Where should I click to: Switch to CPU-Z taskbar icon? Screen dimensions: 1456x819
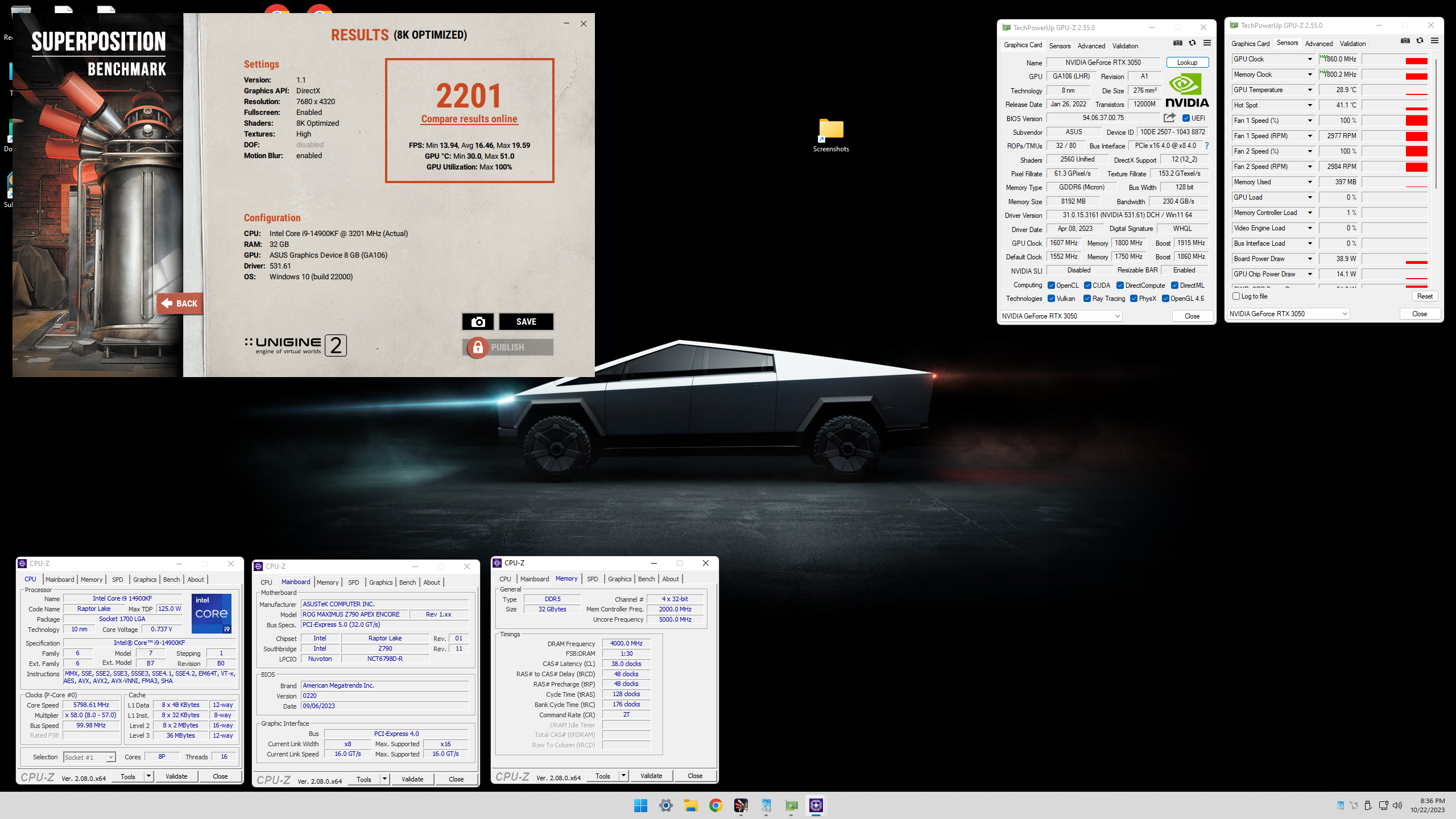coord(816,805)
